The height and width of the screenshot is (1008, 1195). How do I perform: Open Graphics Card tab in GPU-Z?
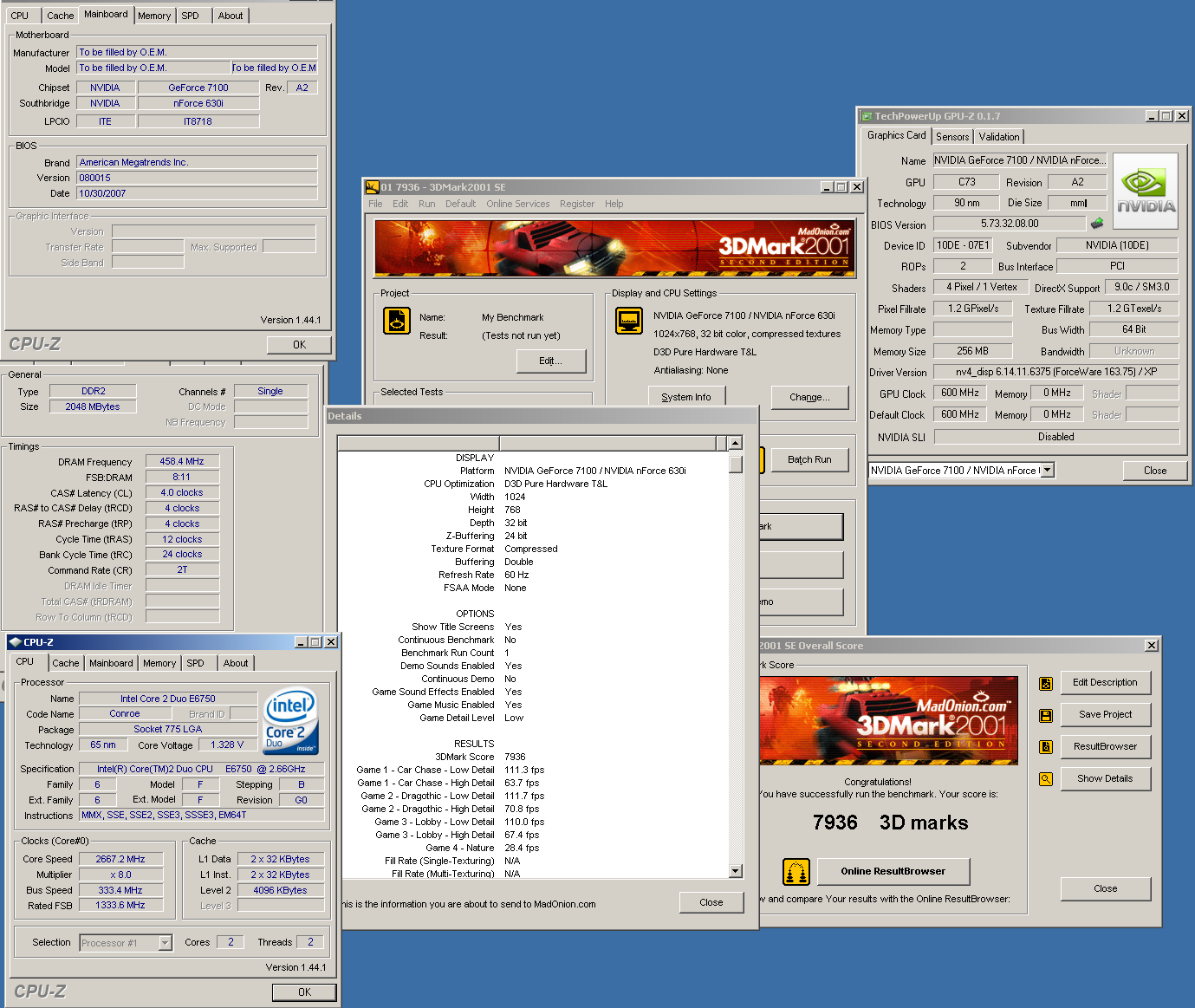[896, 135]
